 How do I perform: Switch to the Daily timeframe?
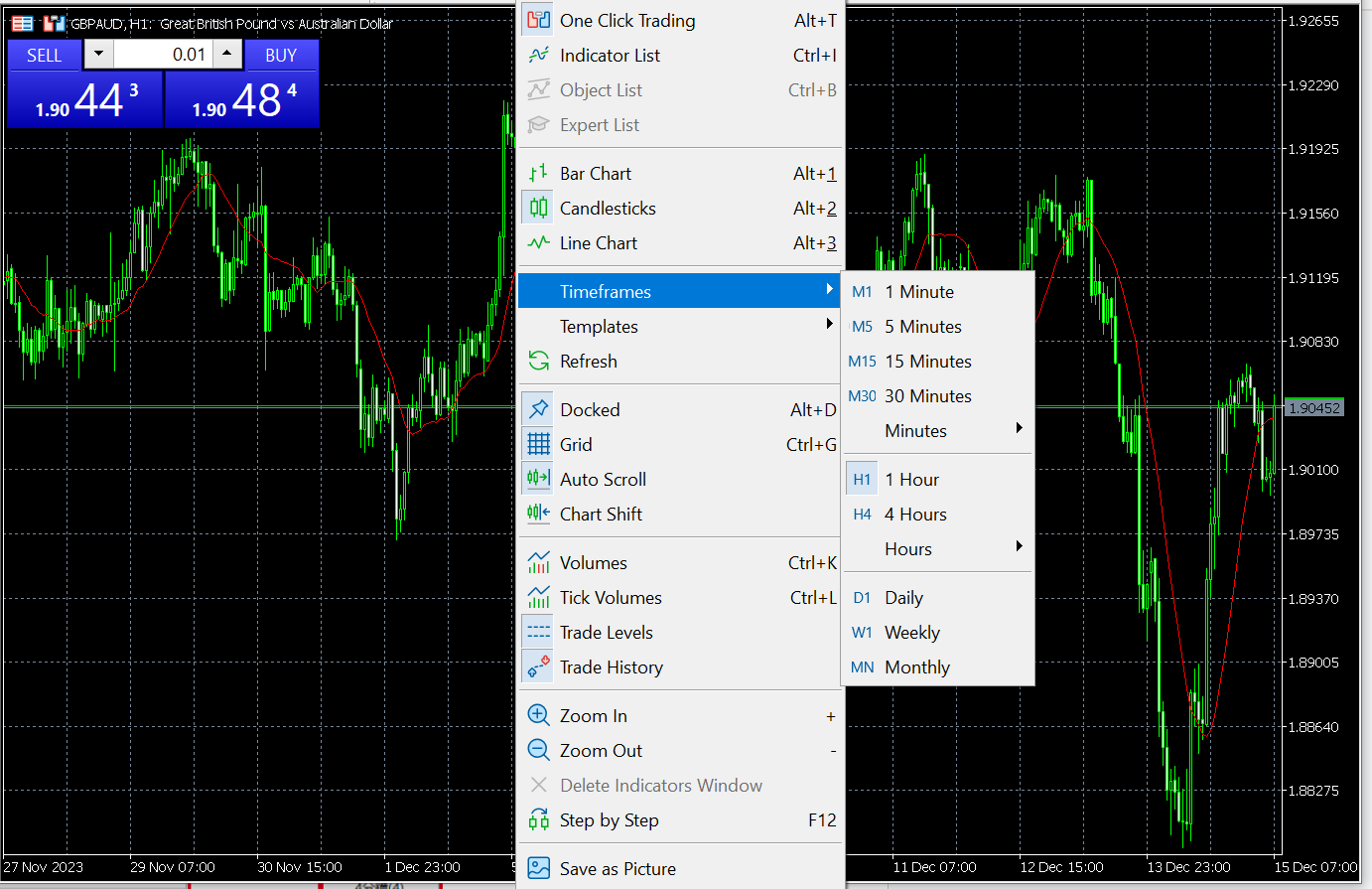click(x=903, y=597)
